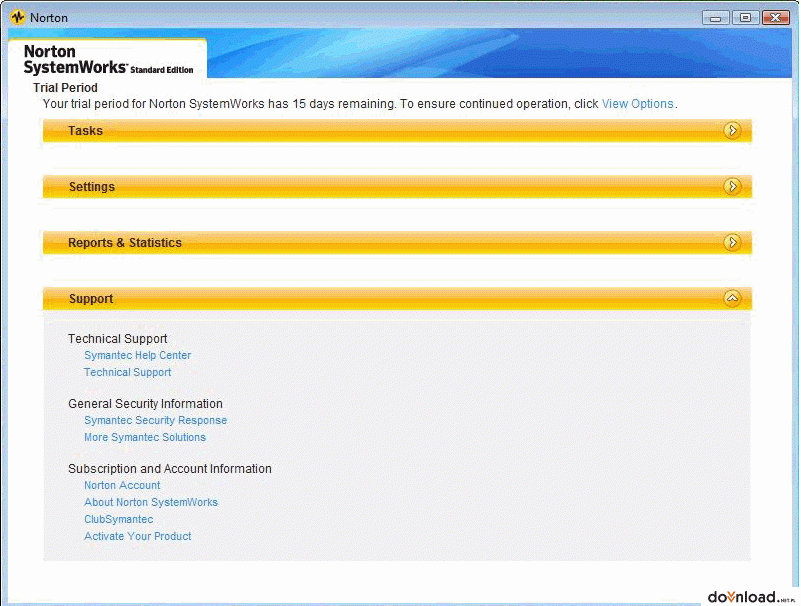View About Norton SystemWorks
Viewport: 801px width, 606px height.
(x=151, y=502)
